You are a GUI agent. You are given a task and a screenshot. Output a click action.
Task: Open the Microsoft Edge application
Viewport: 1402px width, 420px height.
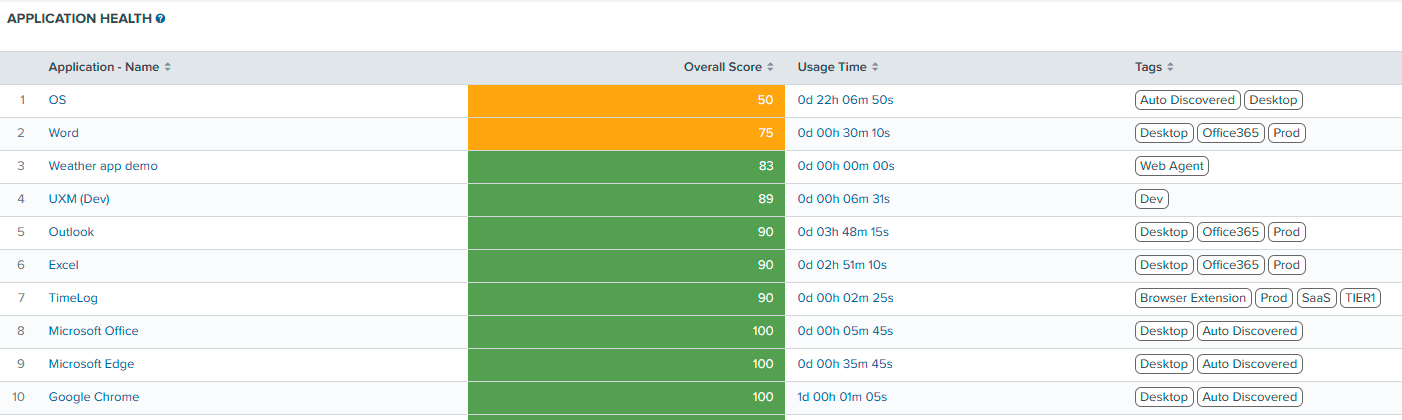point(91,364)
